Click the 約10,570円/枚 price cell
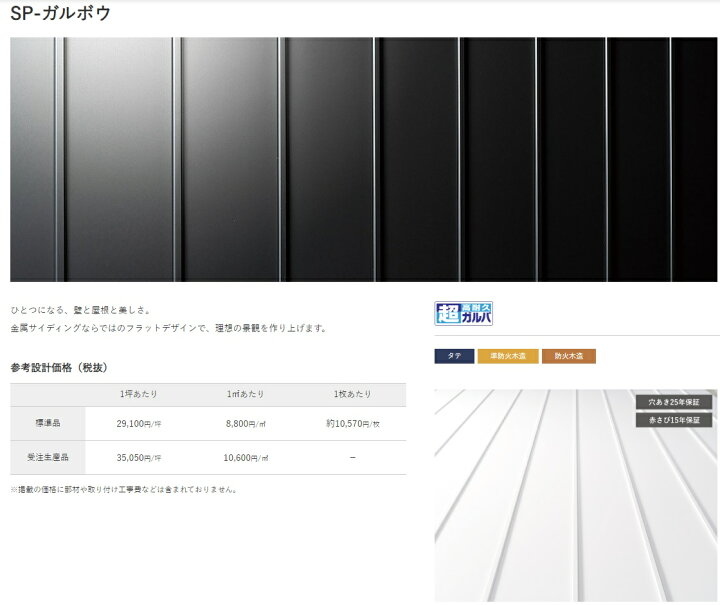 (x=353, y=424)
